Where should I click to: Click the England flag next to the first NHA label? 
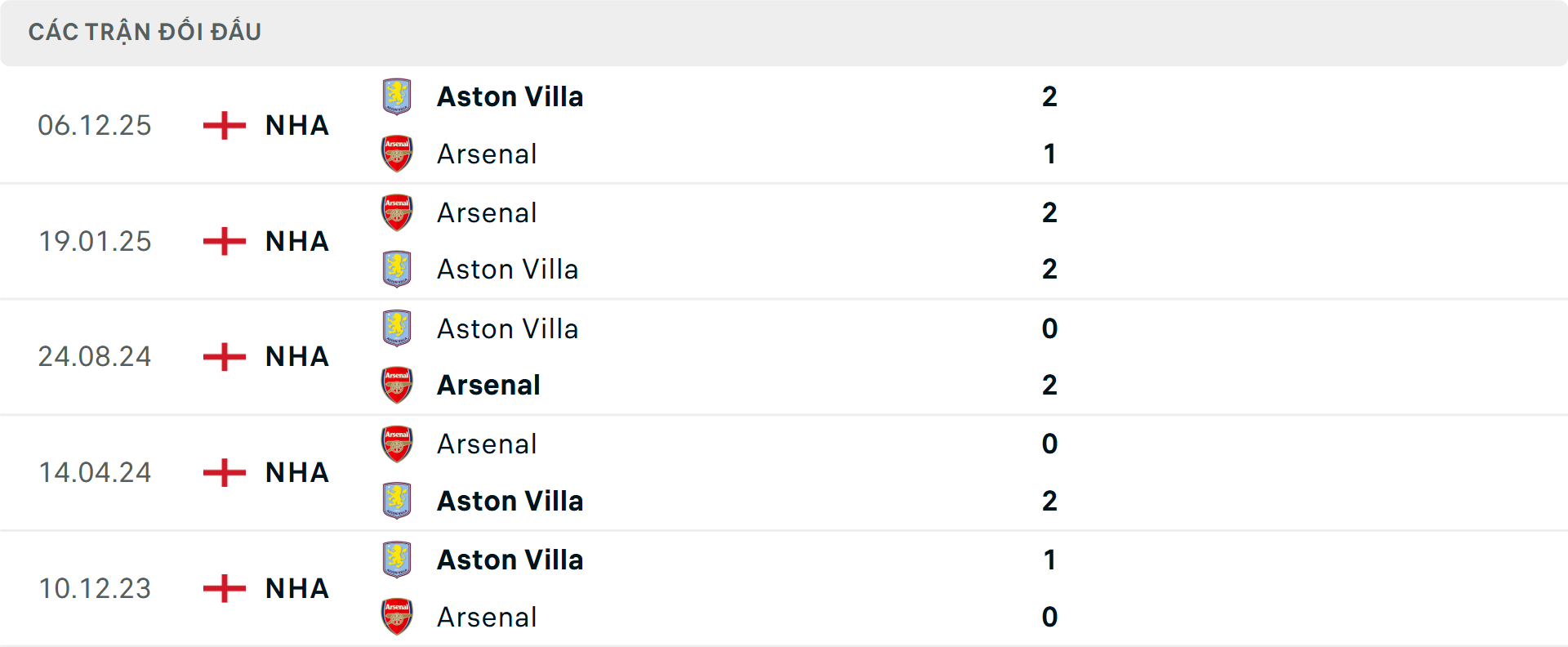(223, 125)
